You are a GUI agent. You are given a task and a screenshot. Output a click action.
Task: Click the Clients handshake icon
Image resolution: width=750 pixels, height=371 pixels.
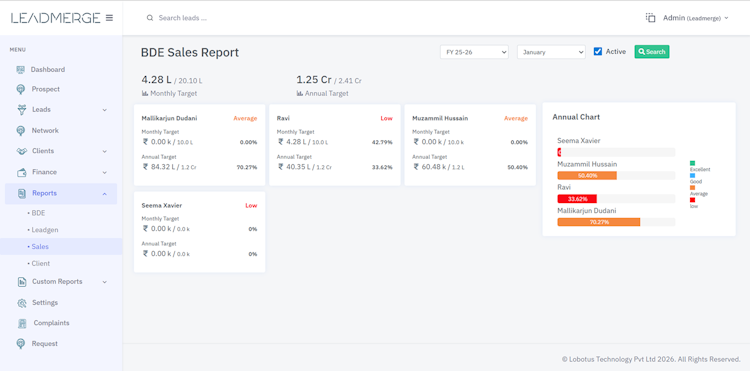click(22, 151)
